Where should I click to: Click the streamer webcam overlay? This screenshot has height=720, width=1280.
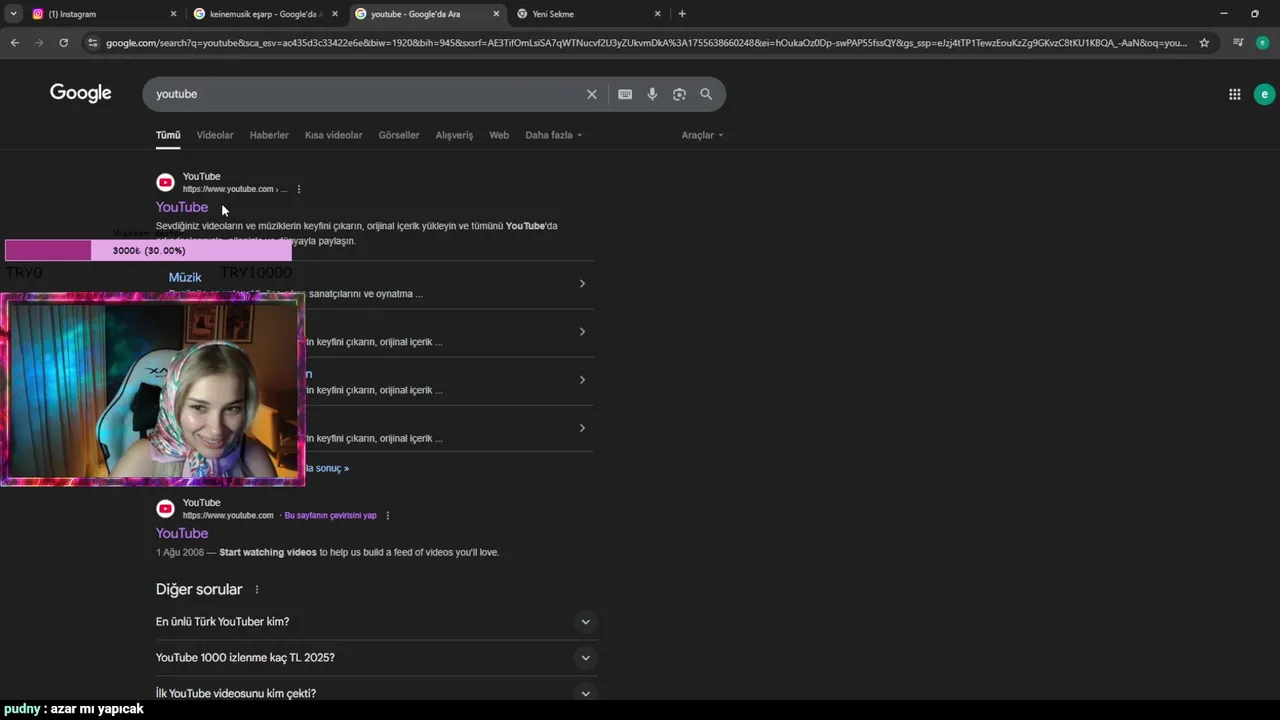pos(153,390)
